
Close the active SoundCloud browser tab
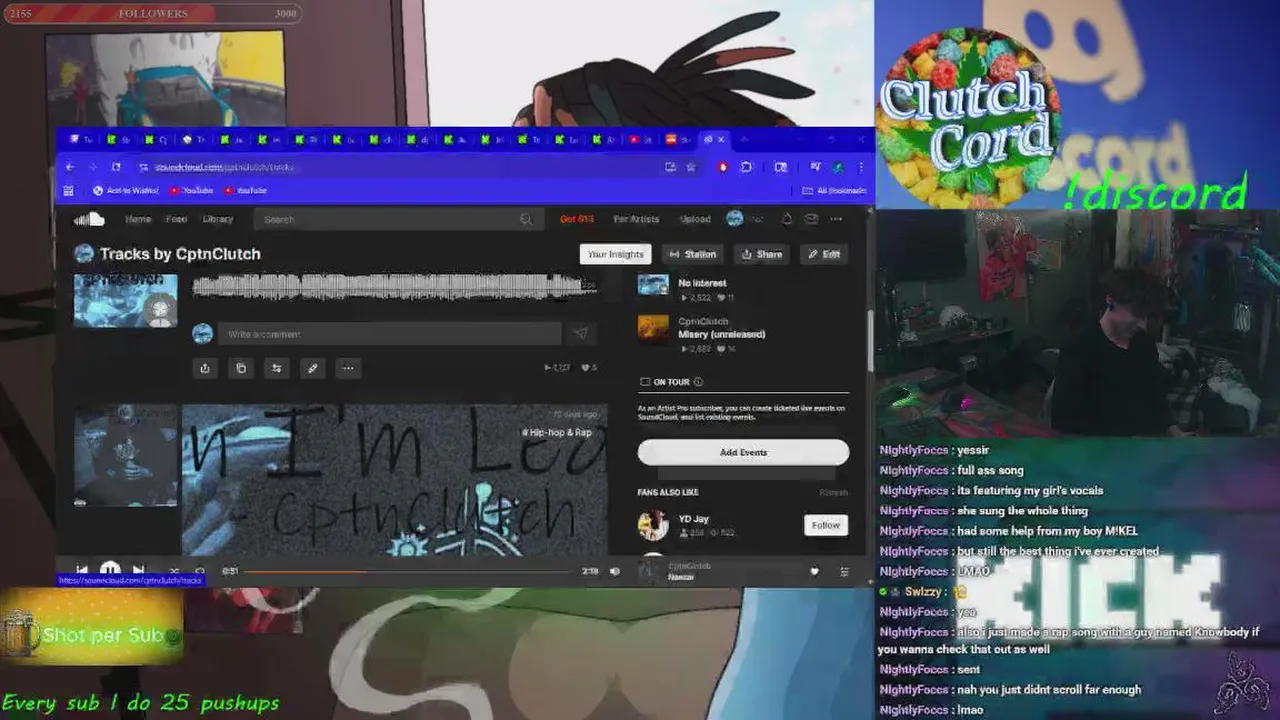tap(721, 139)
